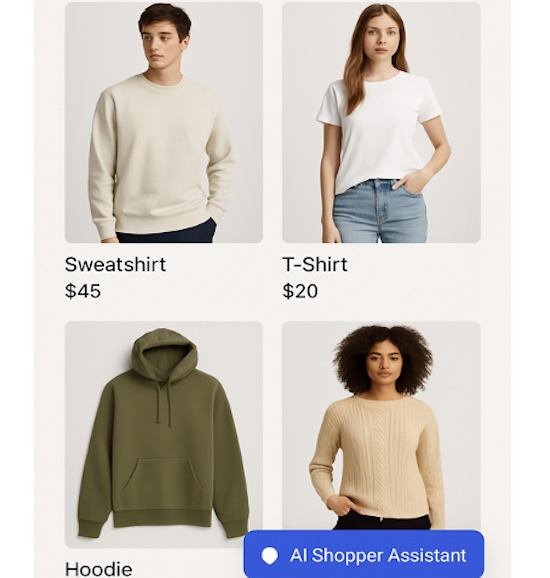Click the T-Shirt product name

pyautogui.click(x=315, y=264)
